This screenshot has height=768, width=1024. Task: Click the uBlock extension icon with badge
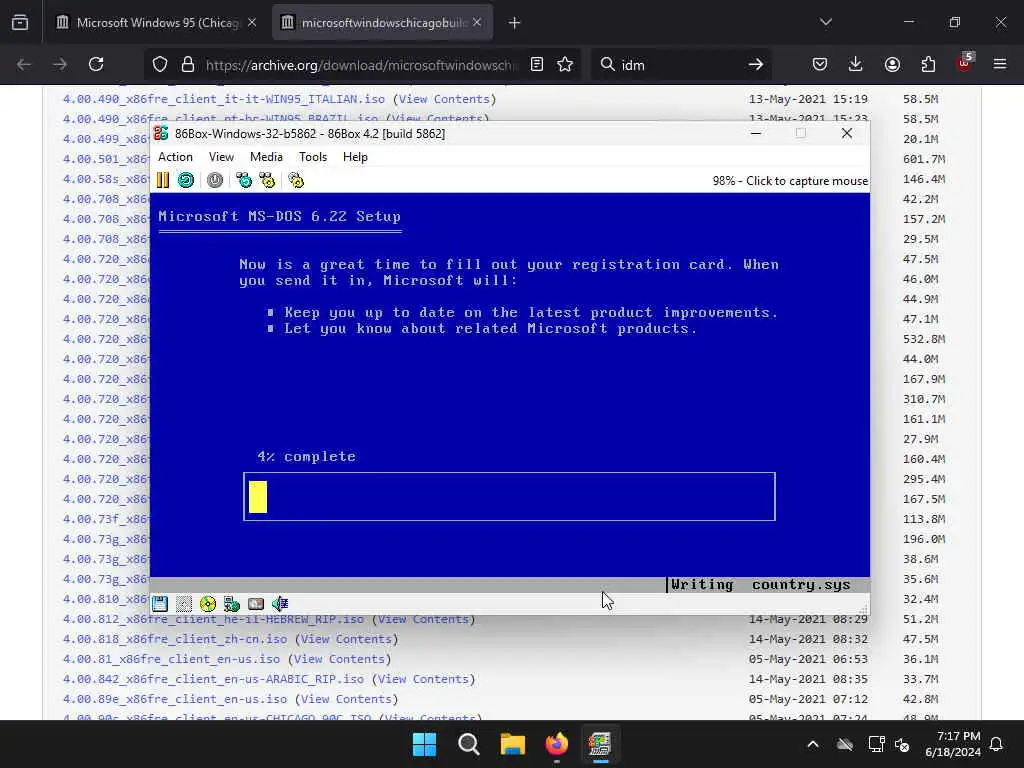tap(965, 63)
